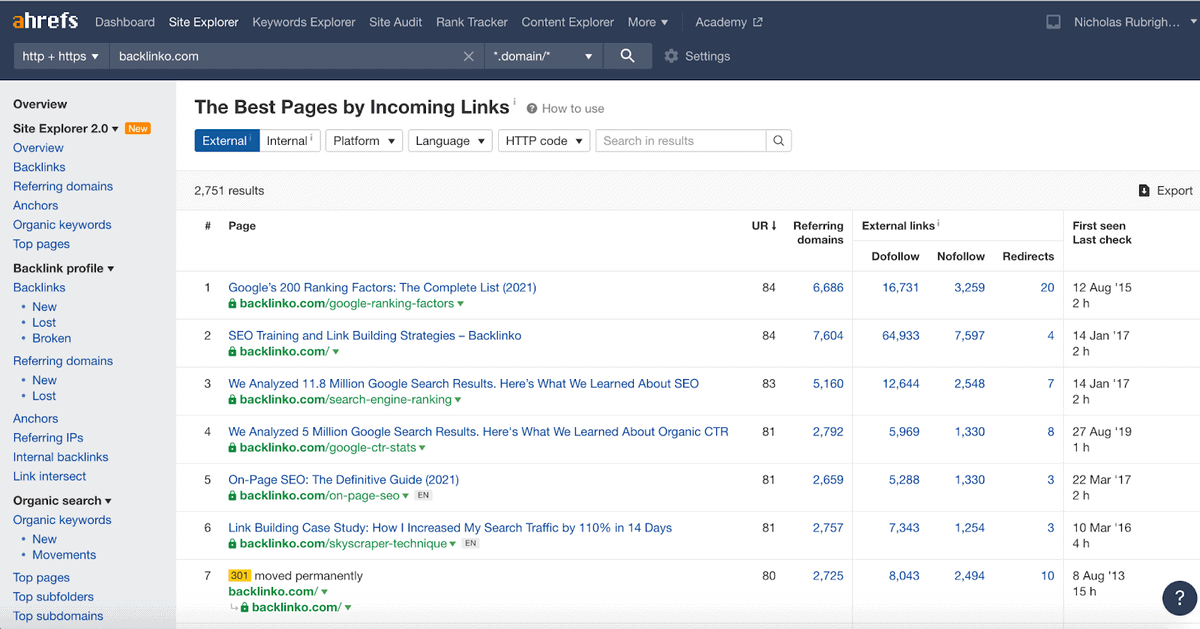This screenshot has height=629, width=1200.
Task: Click nofollow value 7,597
Action: pyautogui.click(x=969, y=335)
